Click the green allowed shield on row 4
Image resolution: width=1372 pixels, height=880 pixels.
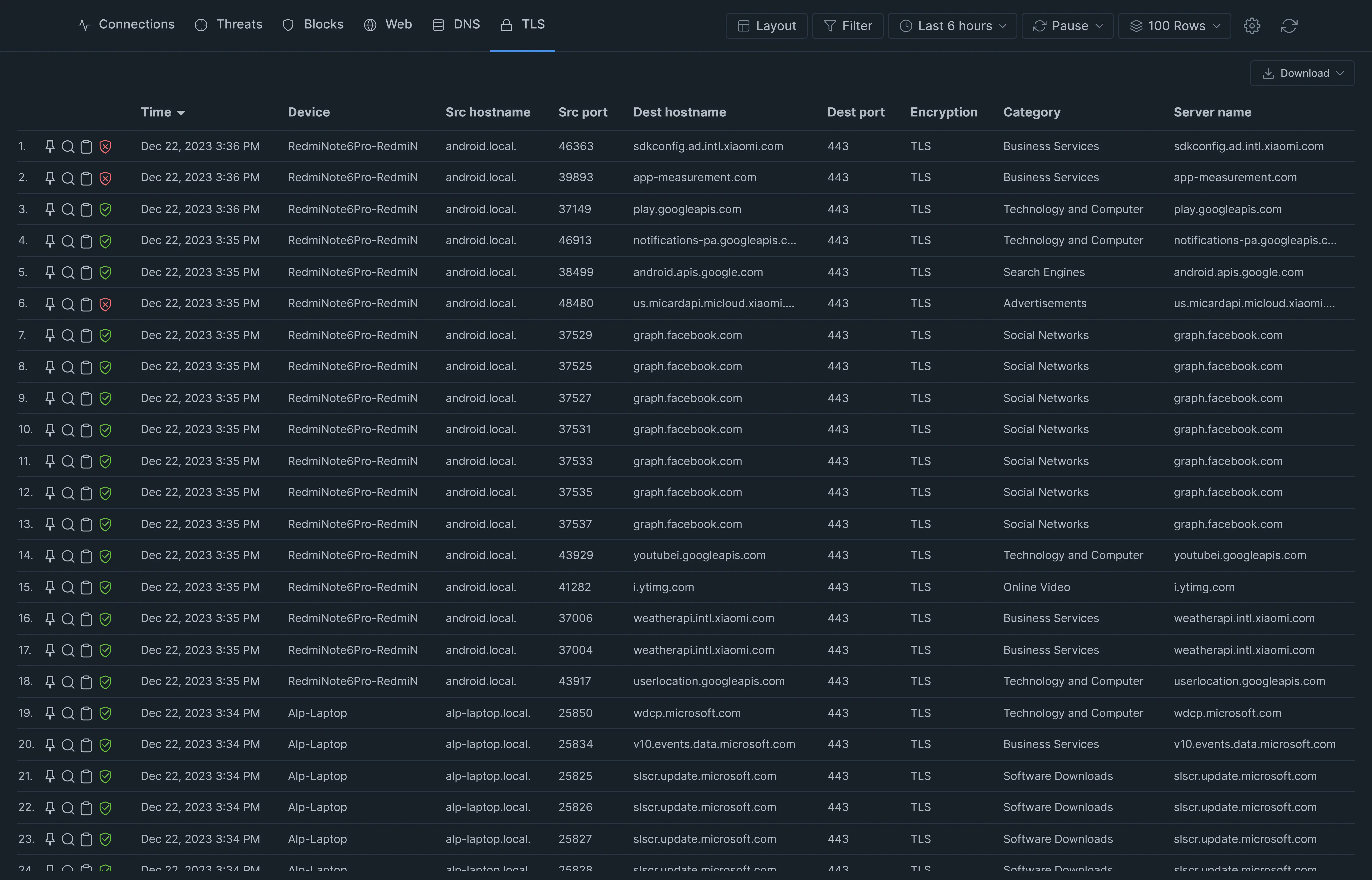(105, 241)
